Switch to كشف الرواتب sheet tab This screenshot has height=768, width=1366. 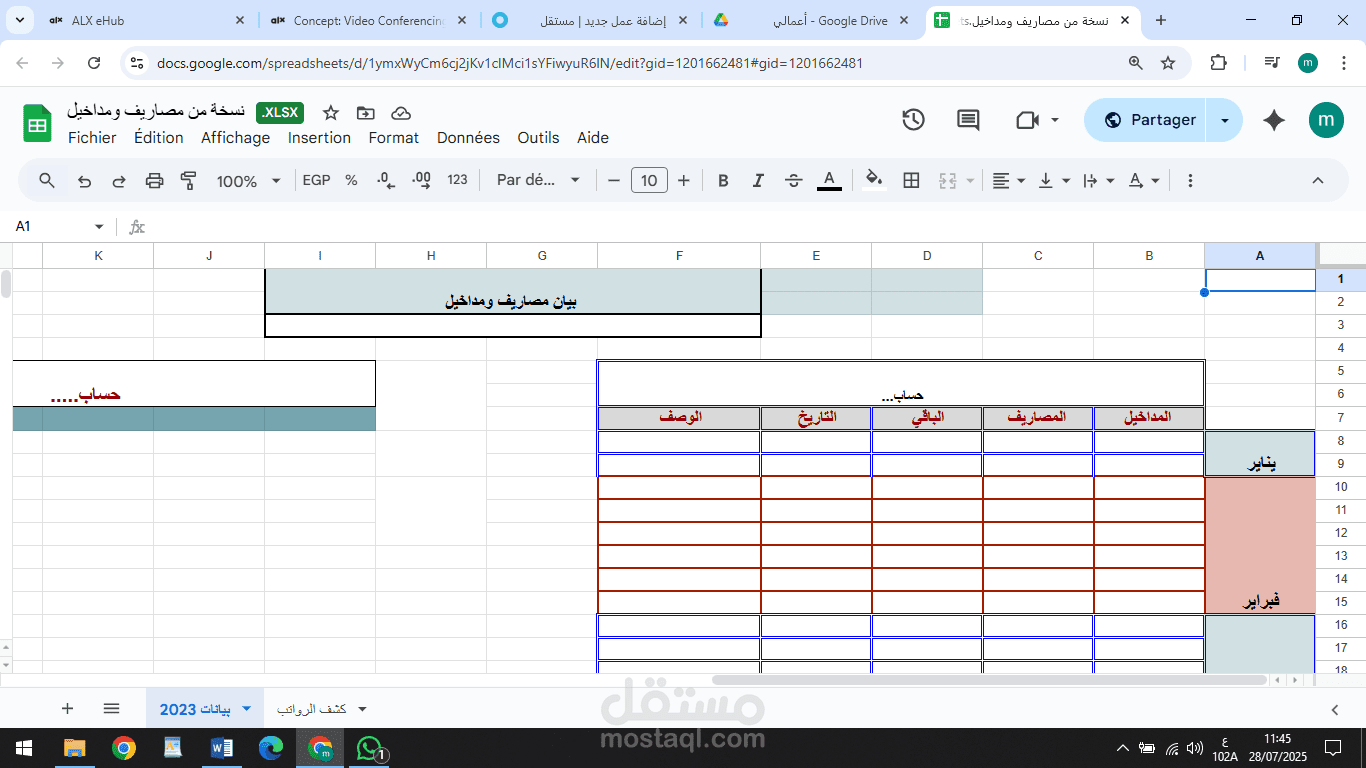(311, 709)
